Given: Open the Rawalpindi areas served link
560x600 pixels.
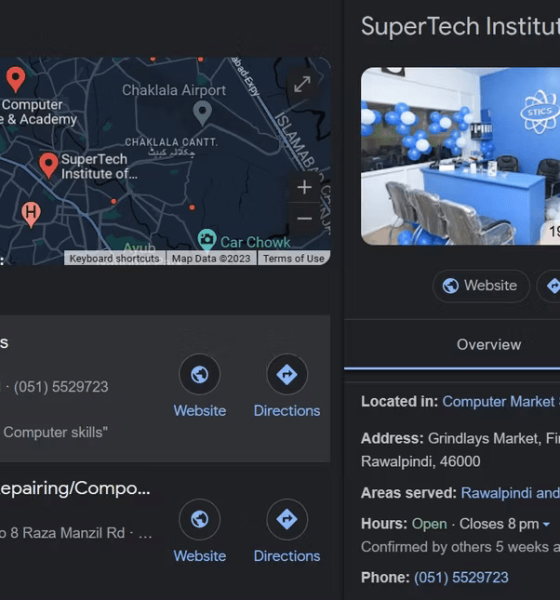Looking at the screenshot, I should click(x=510, y=493).
